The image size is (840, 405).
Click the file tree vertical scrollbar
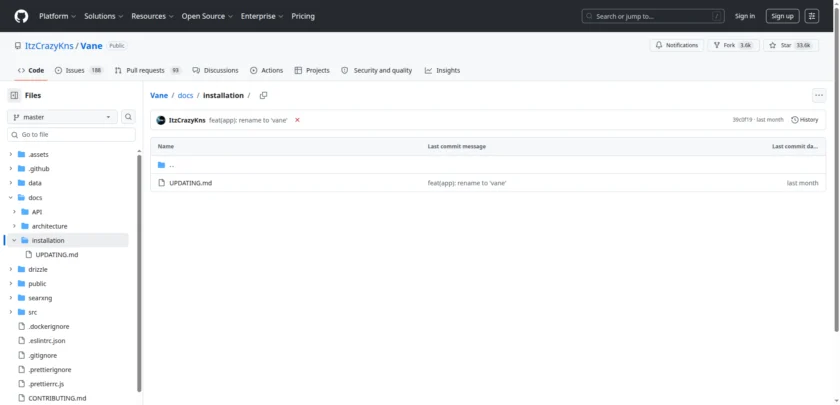pyautogui.click(x=139, y=273)
